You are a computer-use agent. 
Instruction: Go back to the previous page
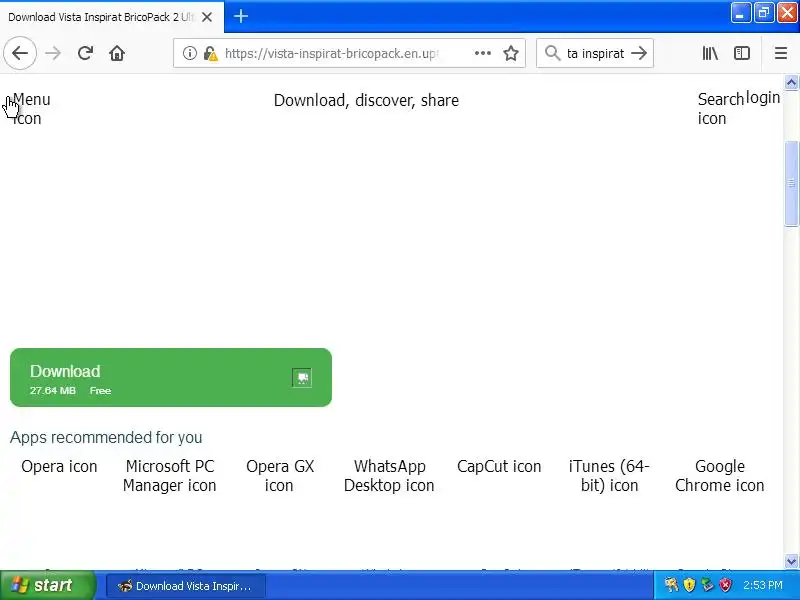click(20, 53)
